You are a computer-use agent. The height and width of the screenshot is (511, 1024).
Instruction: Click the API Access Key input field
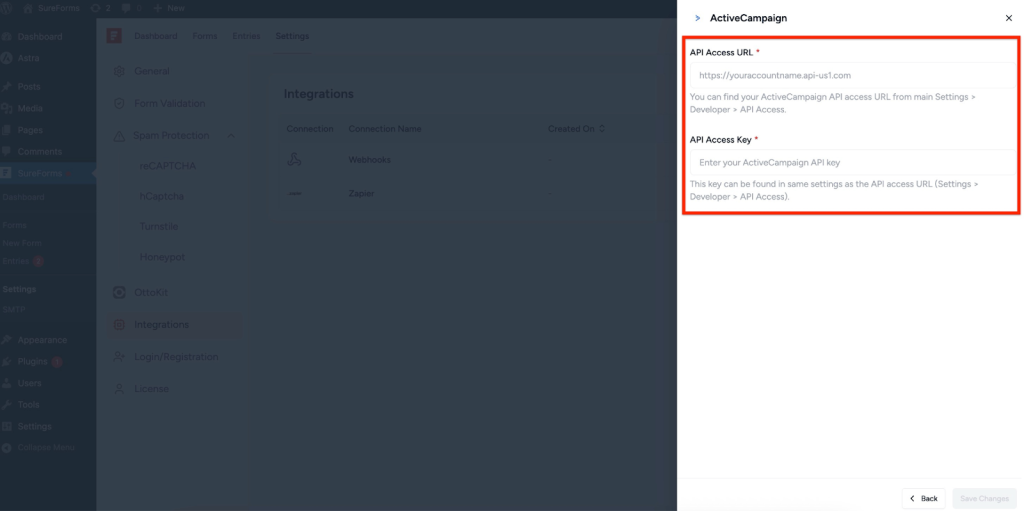(852, 162)
